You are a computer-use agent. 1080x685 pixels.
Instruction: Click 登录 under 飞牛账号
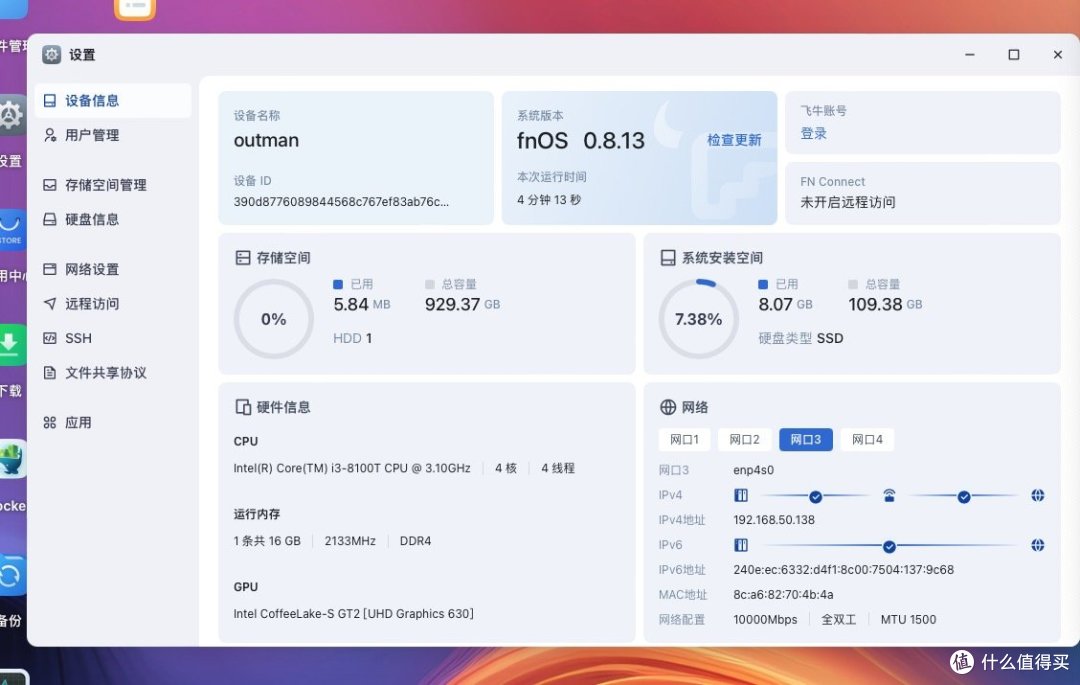click(813, 134)
